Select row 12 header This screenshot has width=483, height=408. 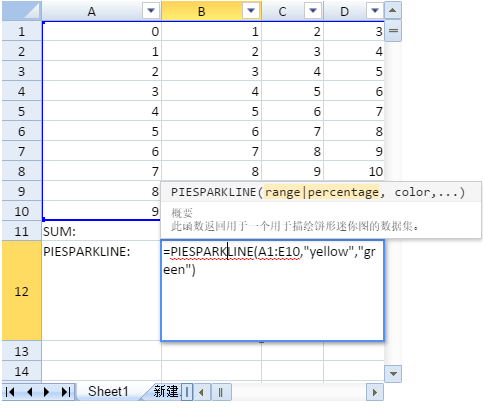pyautogui.click(x=22, y=291)
